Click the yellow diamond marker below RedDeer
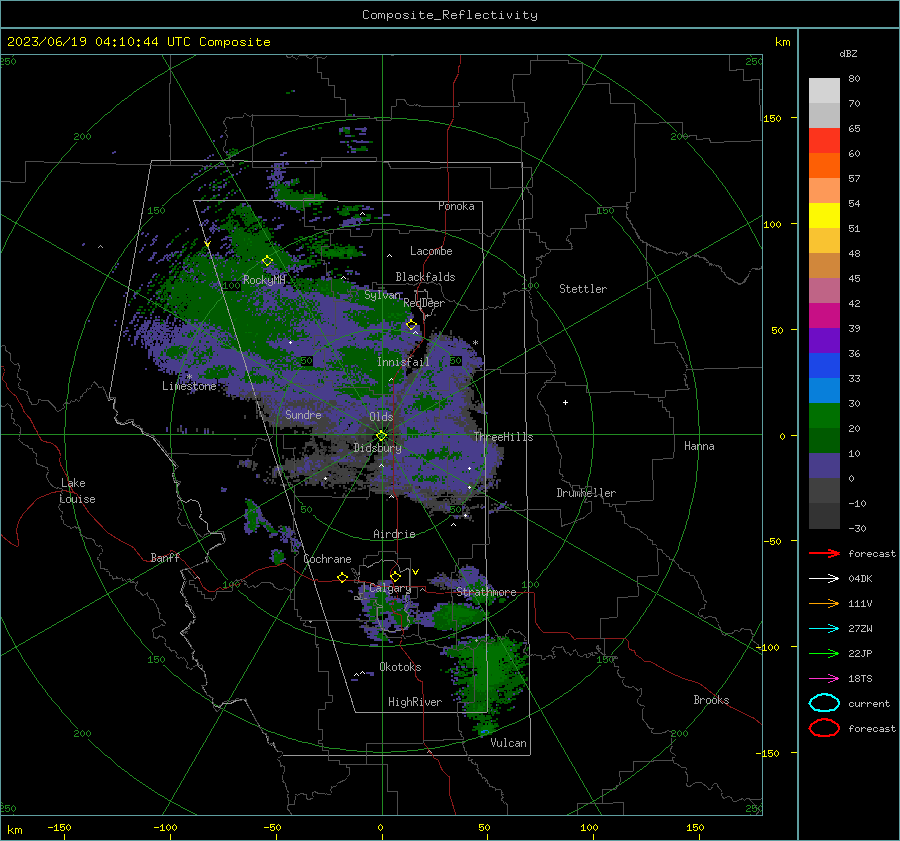900x841 pixels. [412, 325]
